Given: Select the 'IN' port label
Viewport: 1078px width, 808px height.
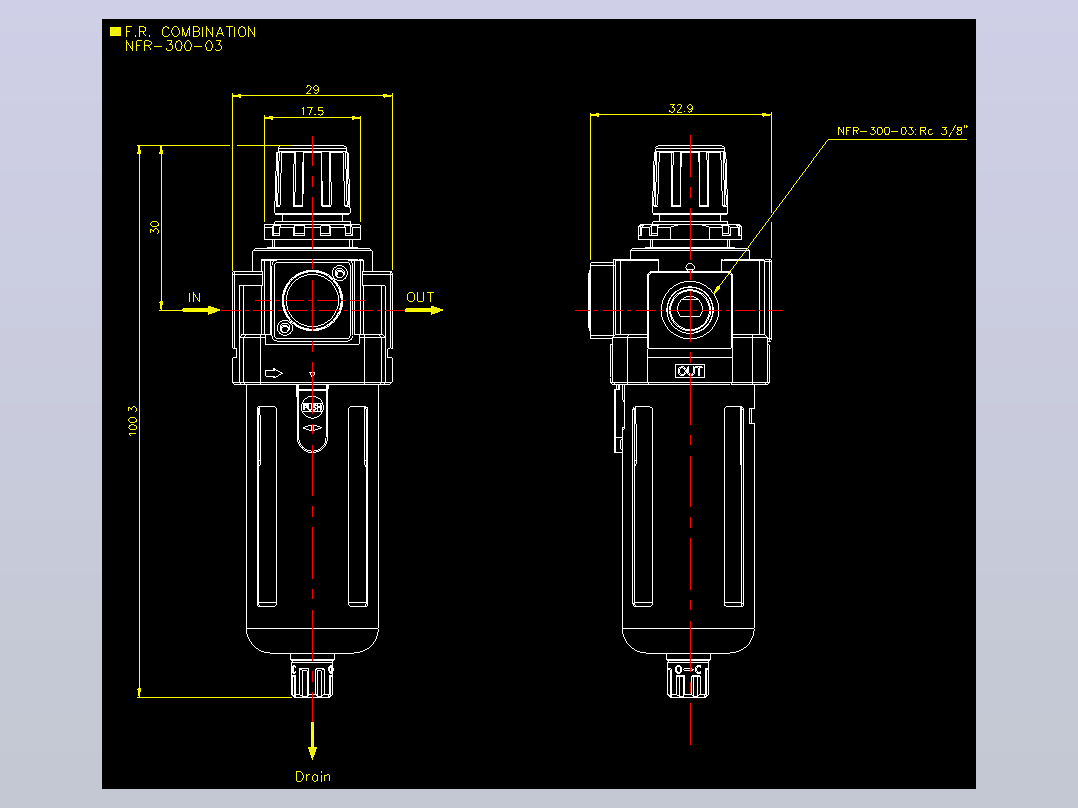Looking at the screenshot, I should [195, 297].
